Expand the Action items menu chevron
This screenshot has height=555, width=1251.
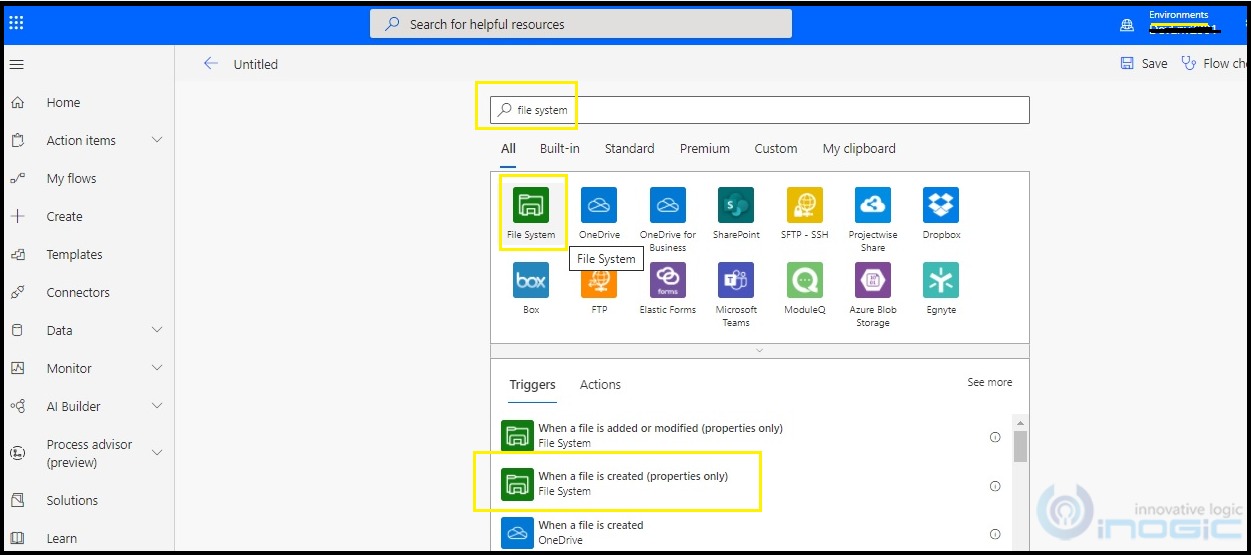pyautogui.click(x=157, y=140)
